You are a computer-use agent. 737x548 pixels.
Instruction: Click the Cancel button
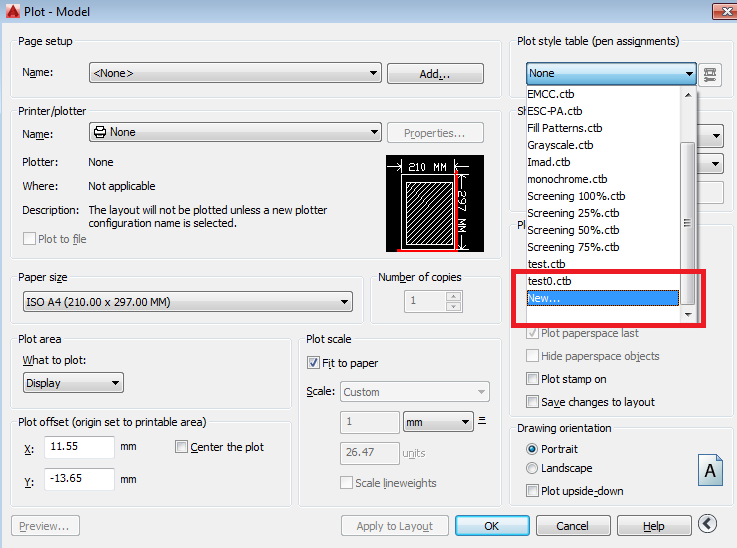[573, 525]
